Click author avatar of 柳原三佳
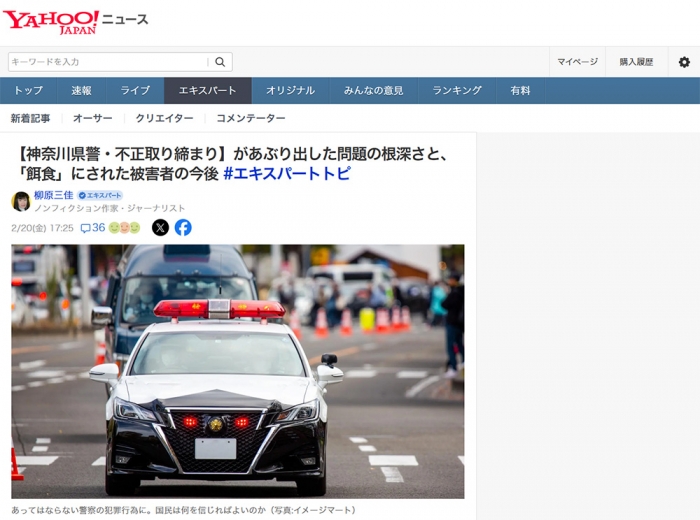Screen dimensions: 700x520 pos(21,201)
